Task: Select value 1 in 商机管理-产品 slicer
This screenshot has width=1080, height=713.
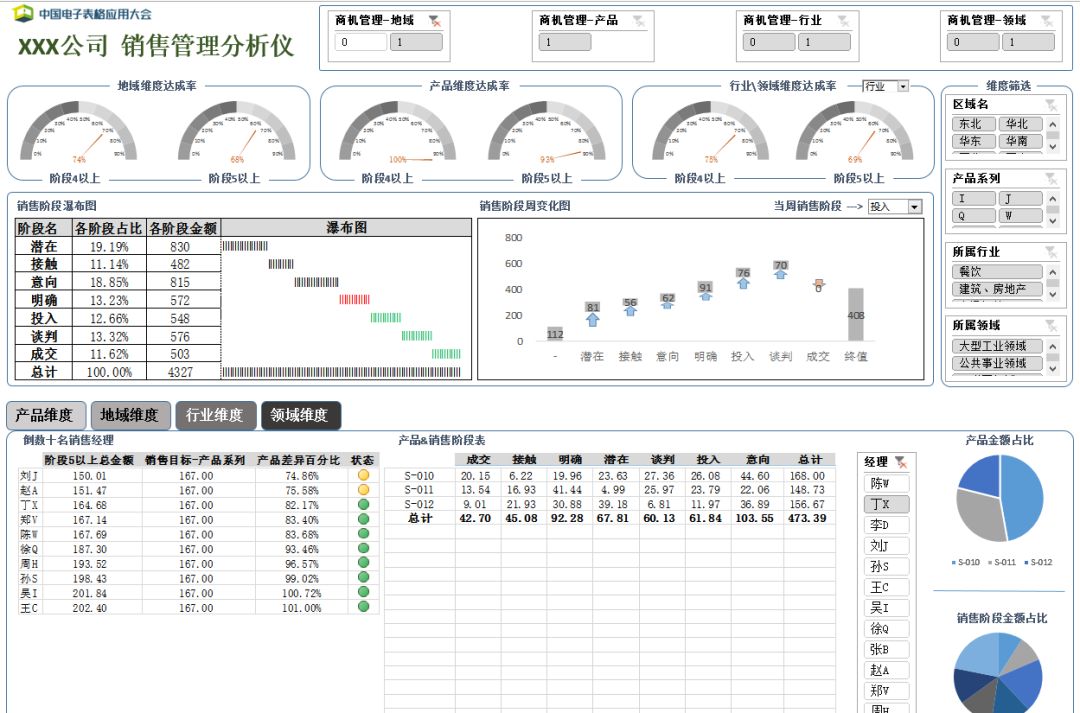Action: [x=565, y=42]
